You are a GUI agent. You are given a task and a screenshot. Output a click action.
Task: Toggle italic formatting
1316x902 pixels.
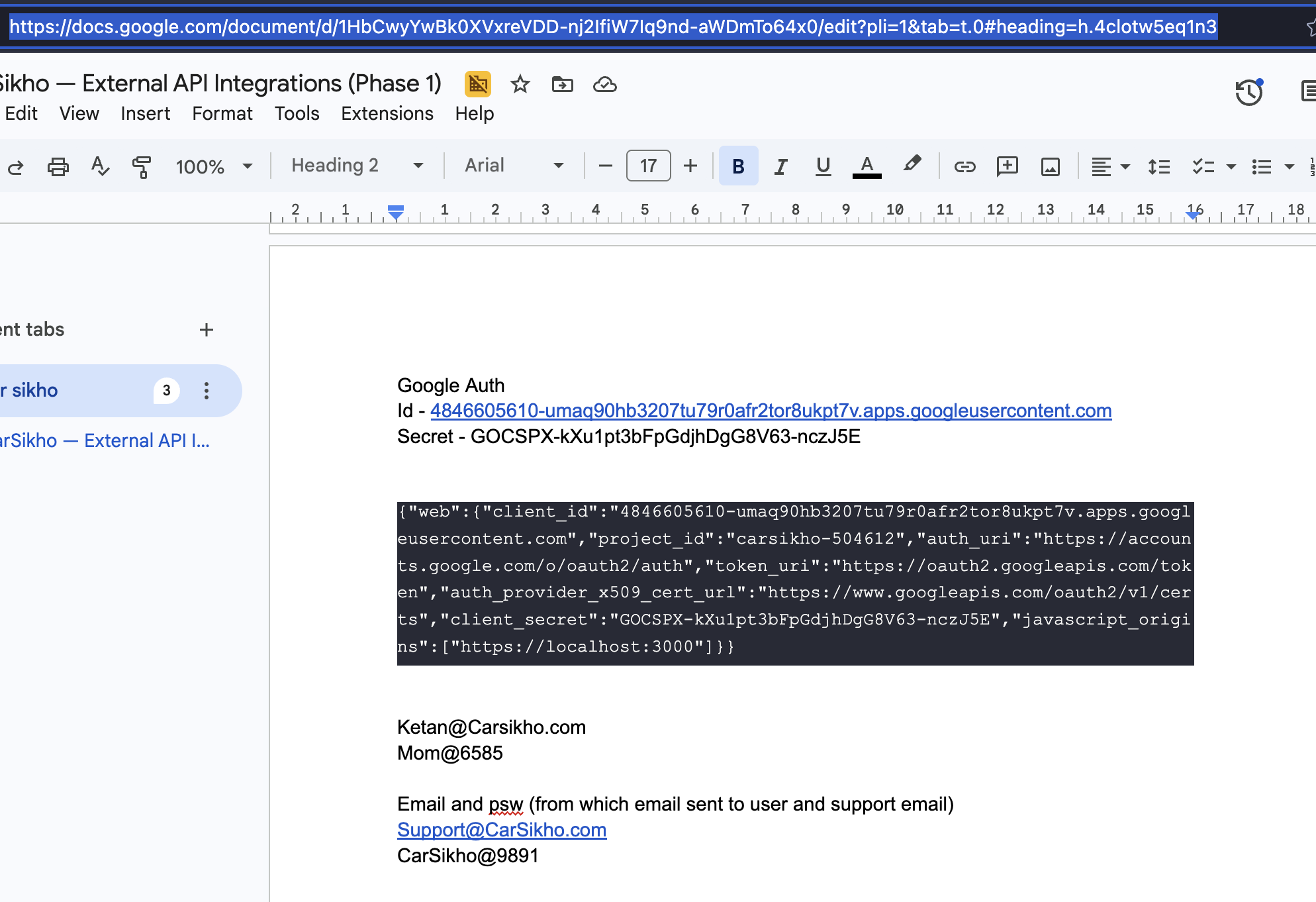tap(781, 166)
